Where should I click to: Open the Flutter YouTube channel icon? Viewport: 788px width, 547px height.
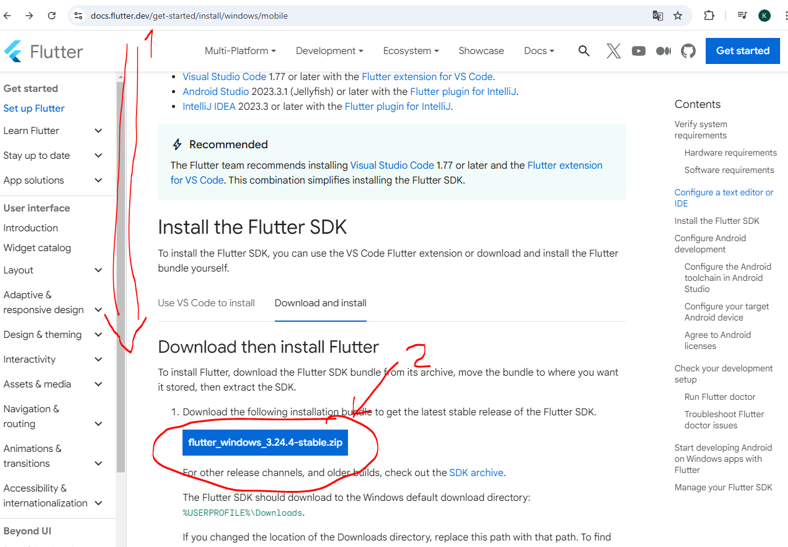point(638,51)
